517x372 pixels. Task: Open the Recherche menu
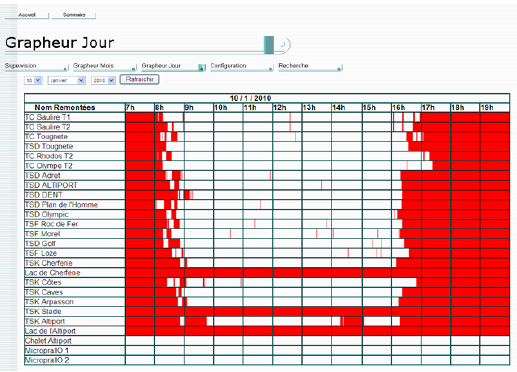pos(310,66)
